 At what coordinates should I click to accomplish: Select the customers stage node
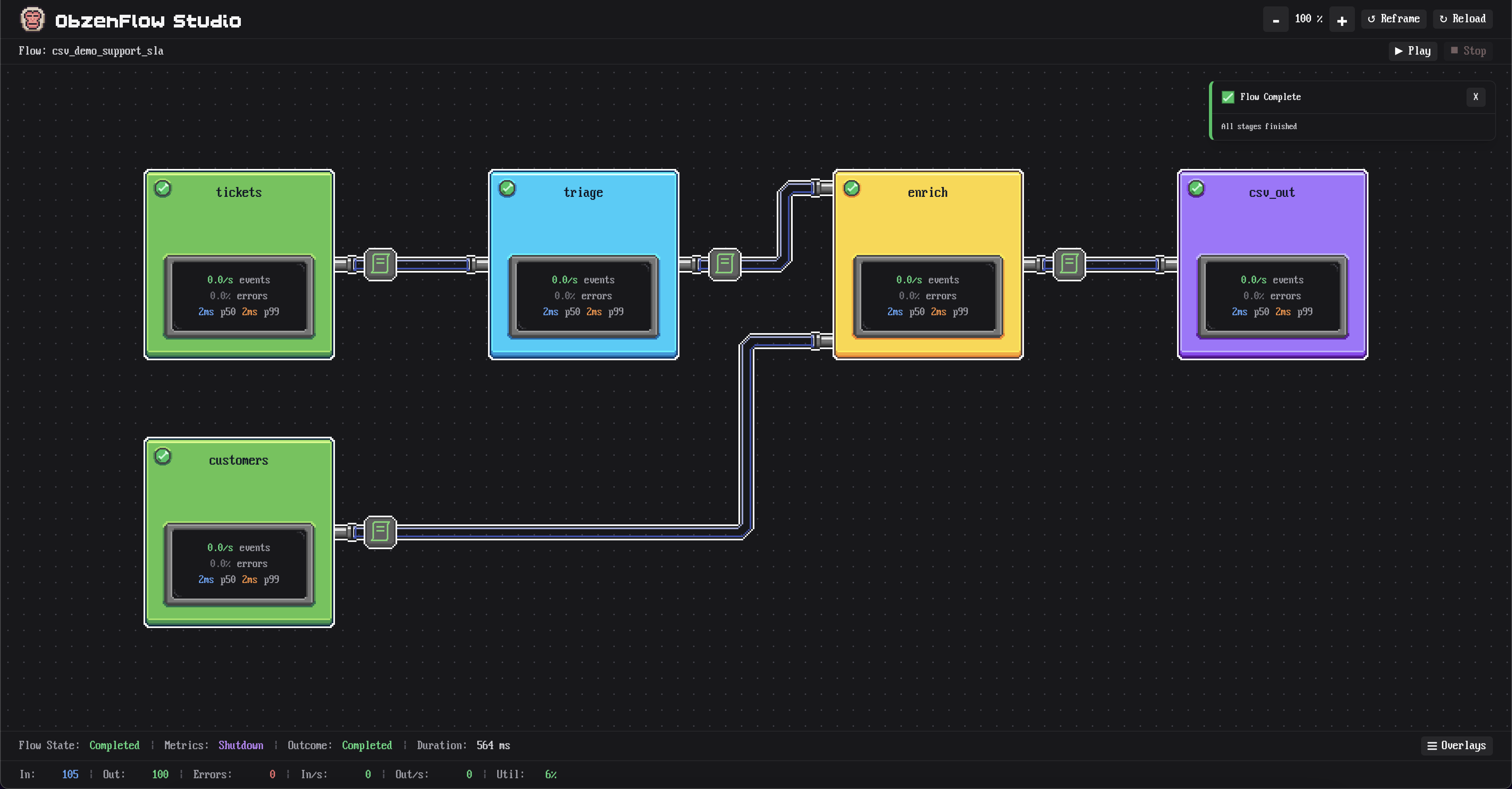239,532
